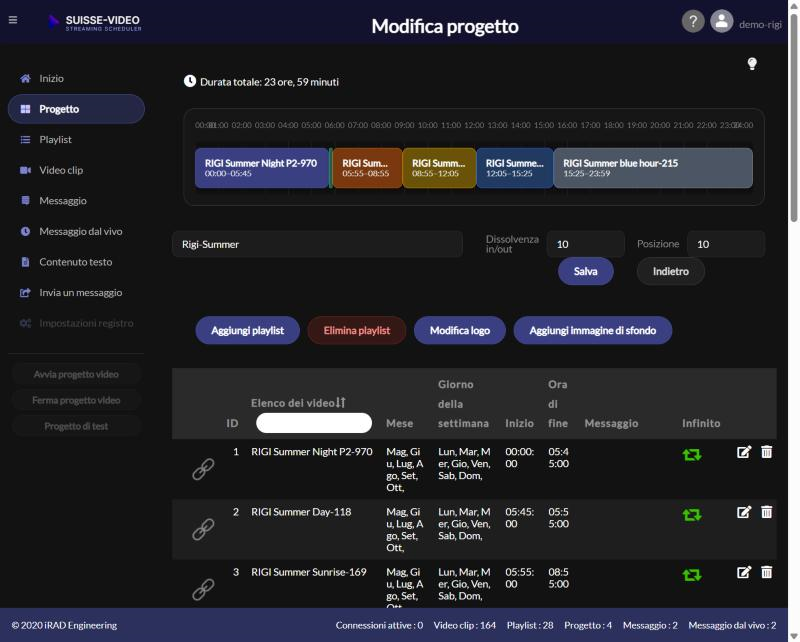The width and height of the screenshot is (800, 642).
Task: Open Video clip in the sidebar
Action: [77, 170]
